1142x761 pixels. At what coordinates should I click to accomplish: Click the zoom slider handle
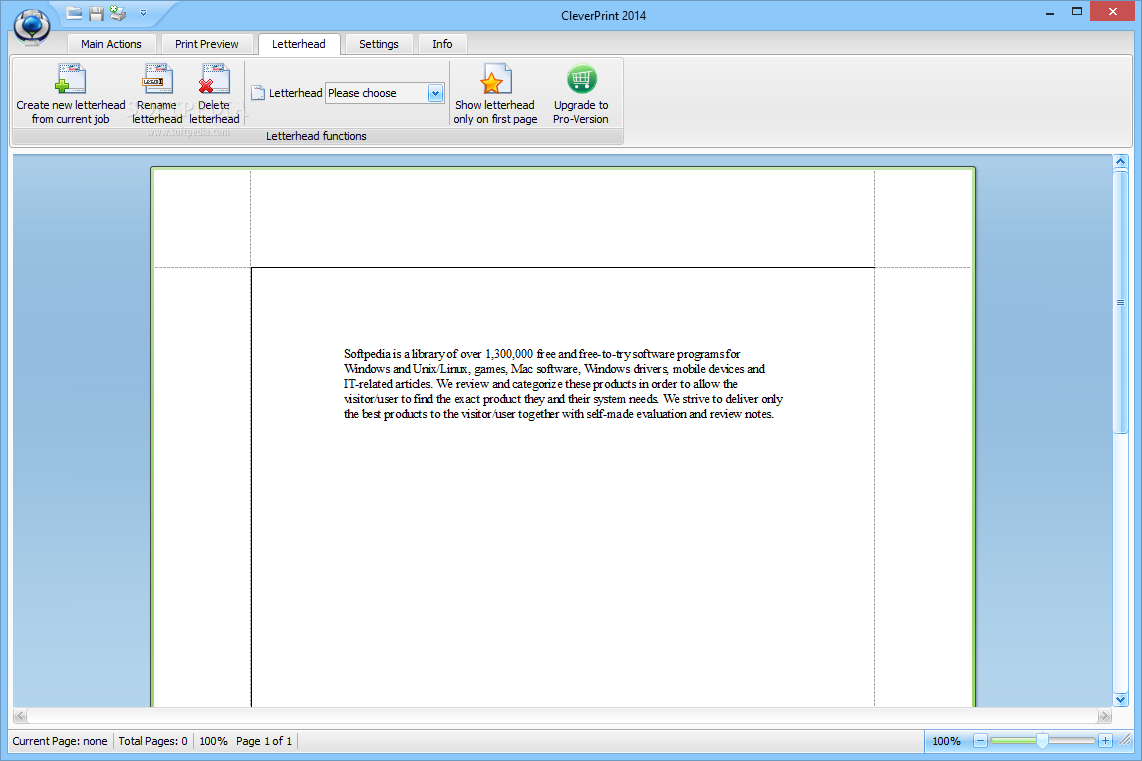pos(1043,741)
